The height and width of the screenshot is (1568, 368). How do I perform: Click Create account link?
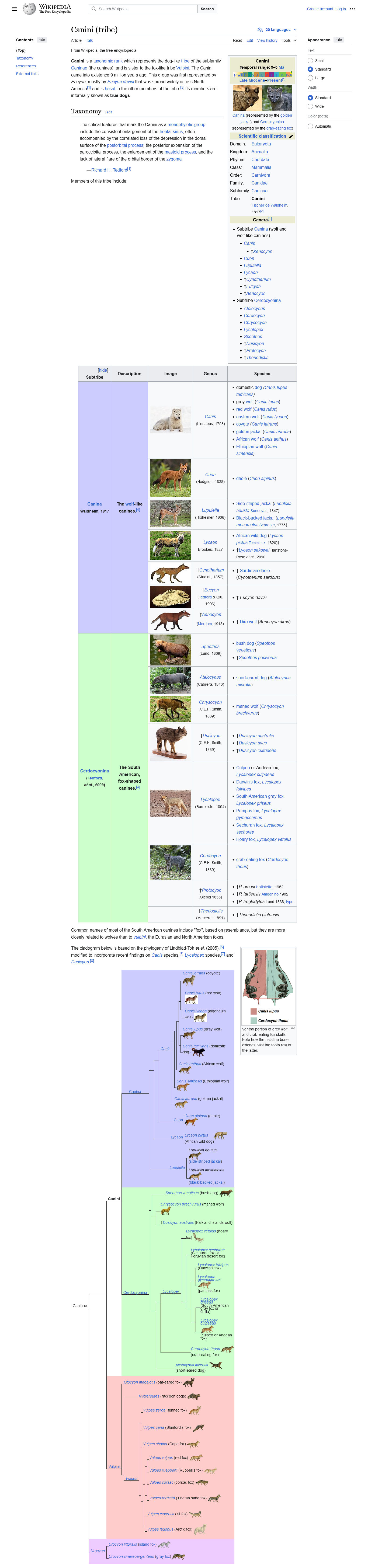(x=320, y=9)
